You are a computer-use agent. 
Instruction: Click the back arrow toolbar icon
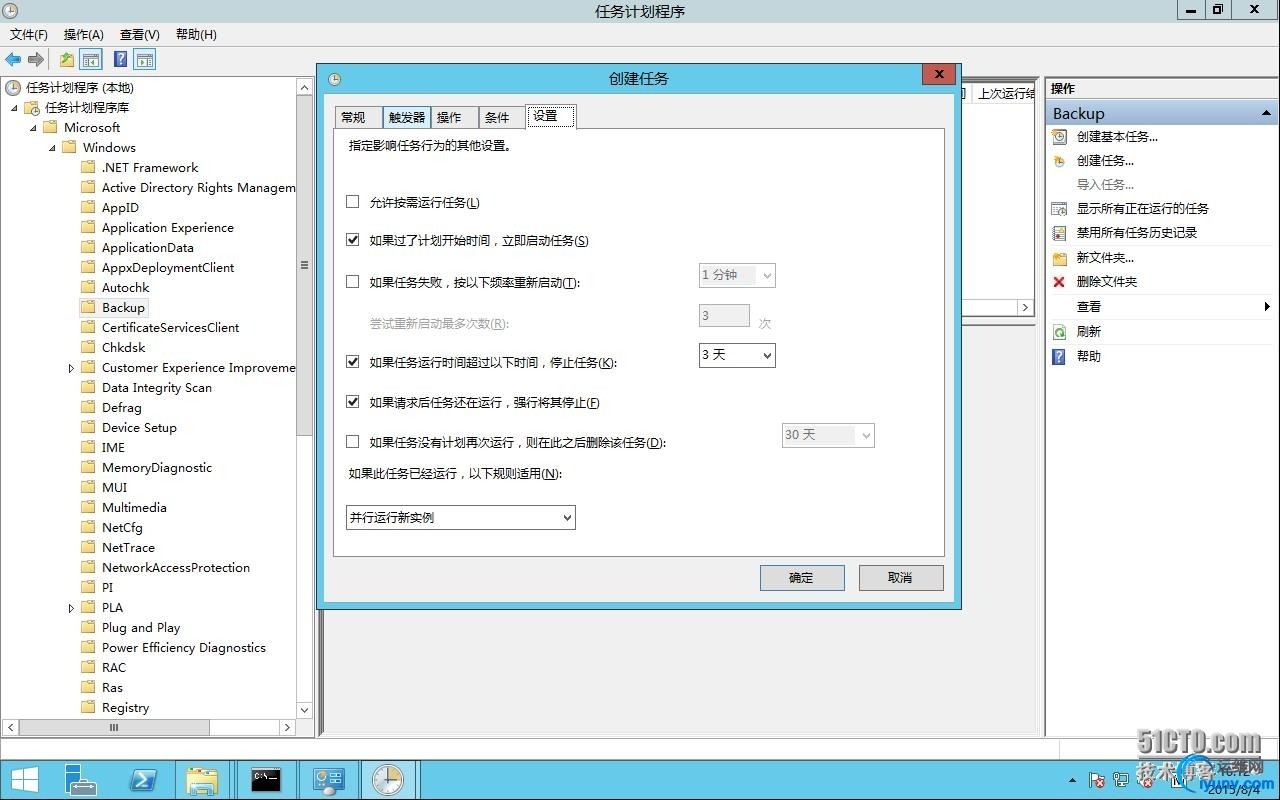[13, 60]
